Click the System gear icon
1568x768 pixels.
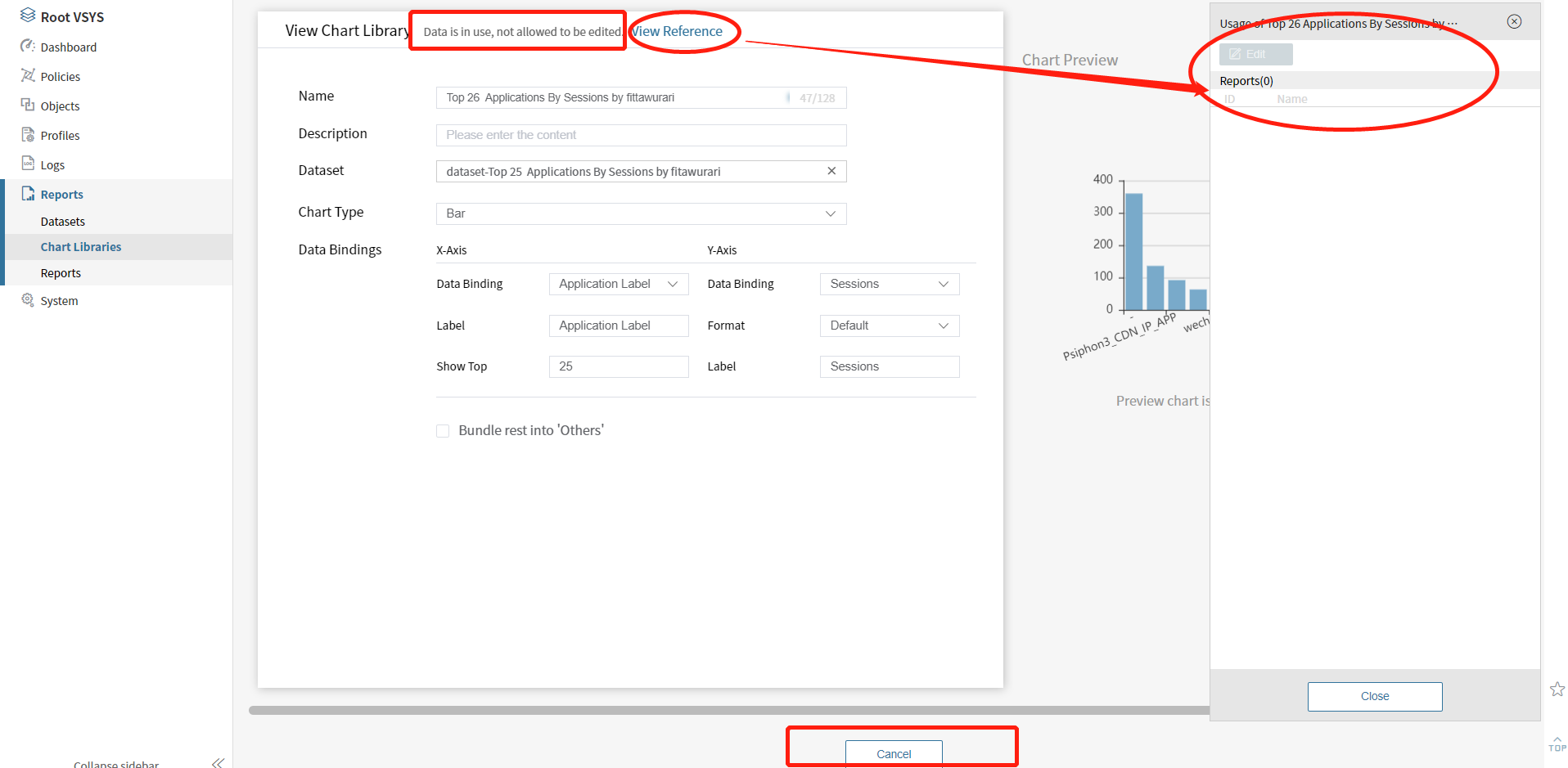point(28,300)
